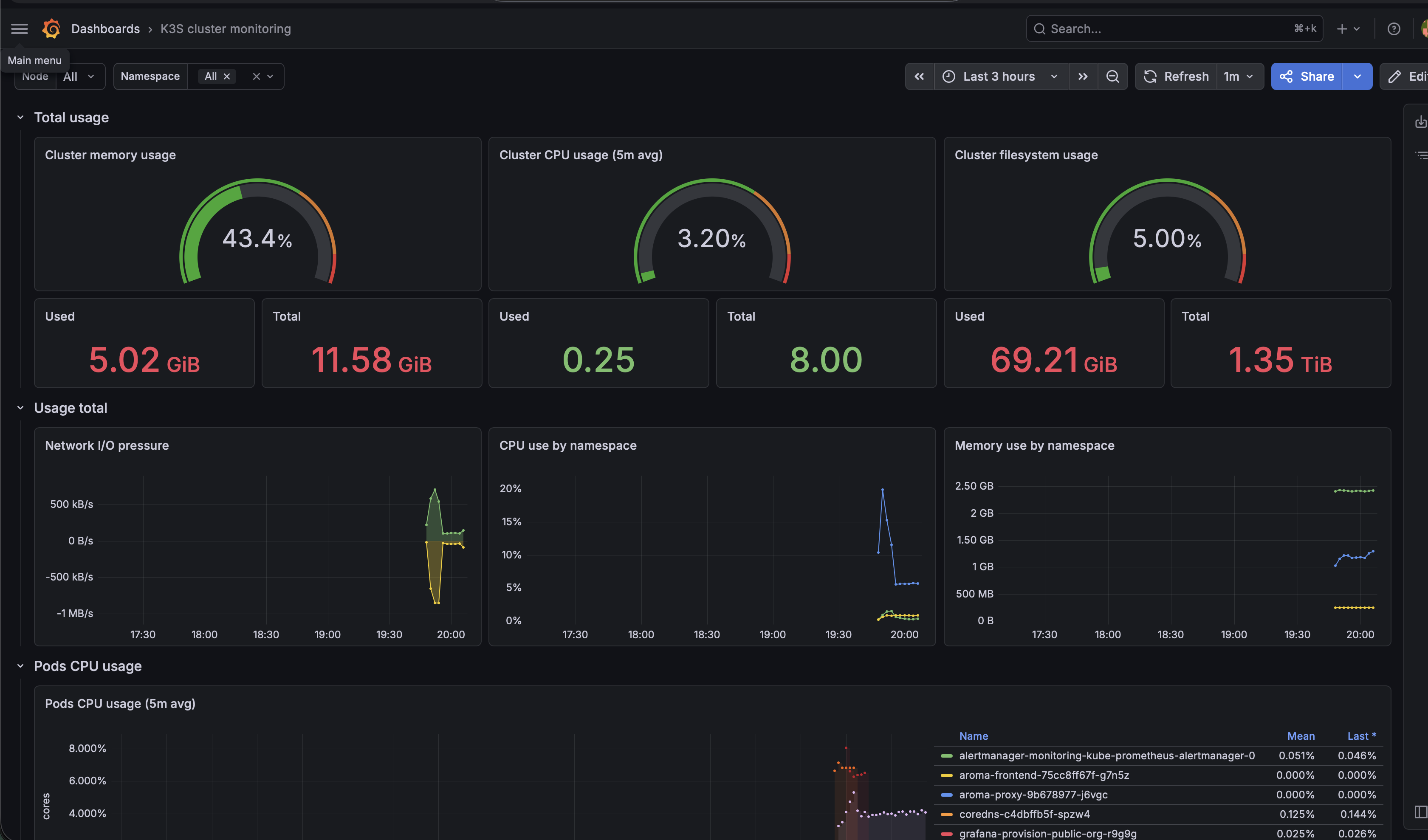Collapse the Total usage row
1428x840 pixels.
point(20,117)
